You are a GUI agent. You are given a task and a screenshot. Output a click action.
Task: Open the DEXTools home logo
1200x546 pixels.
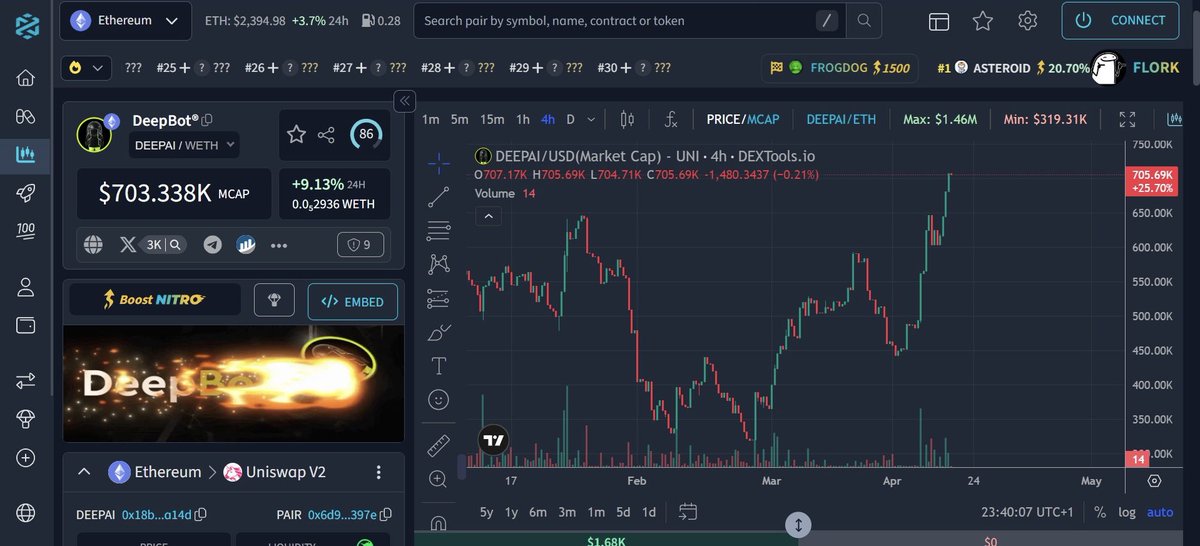(26, 25)
